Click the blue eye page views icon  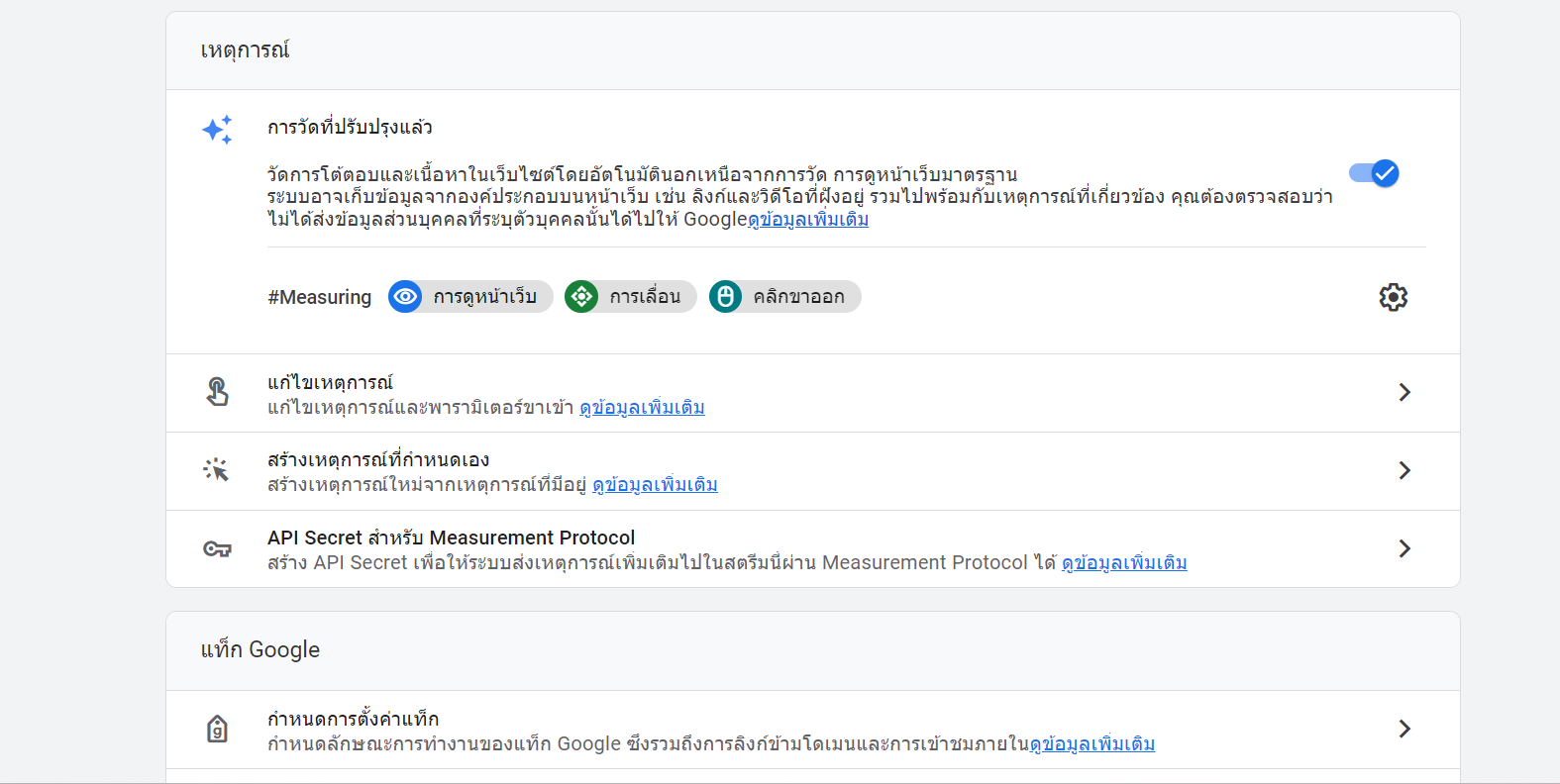(x=405, y=297)
